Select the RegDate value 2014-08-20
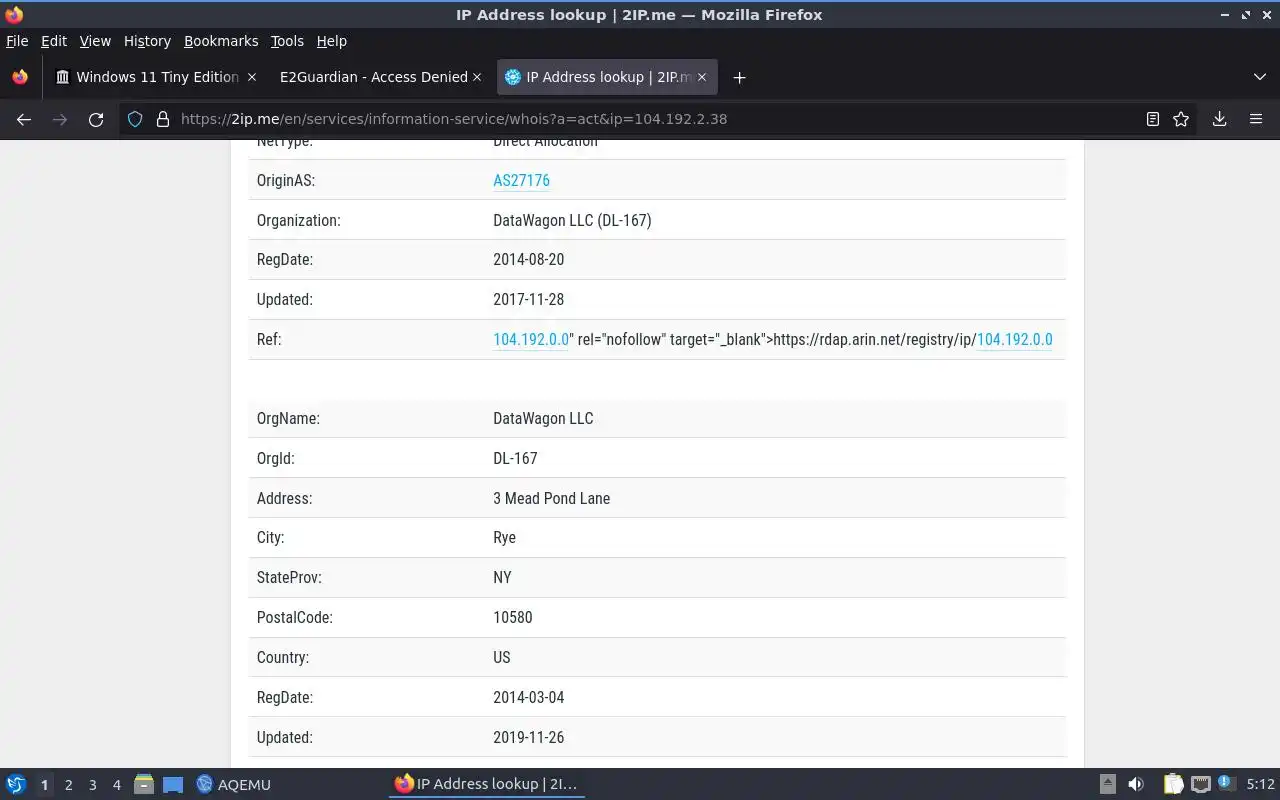The image size is (1280, 800). pyautogui.click(x=528, y=259)
